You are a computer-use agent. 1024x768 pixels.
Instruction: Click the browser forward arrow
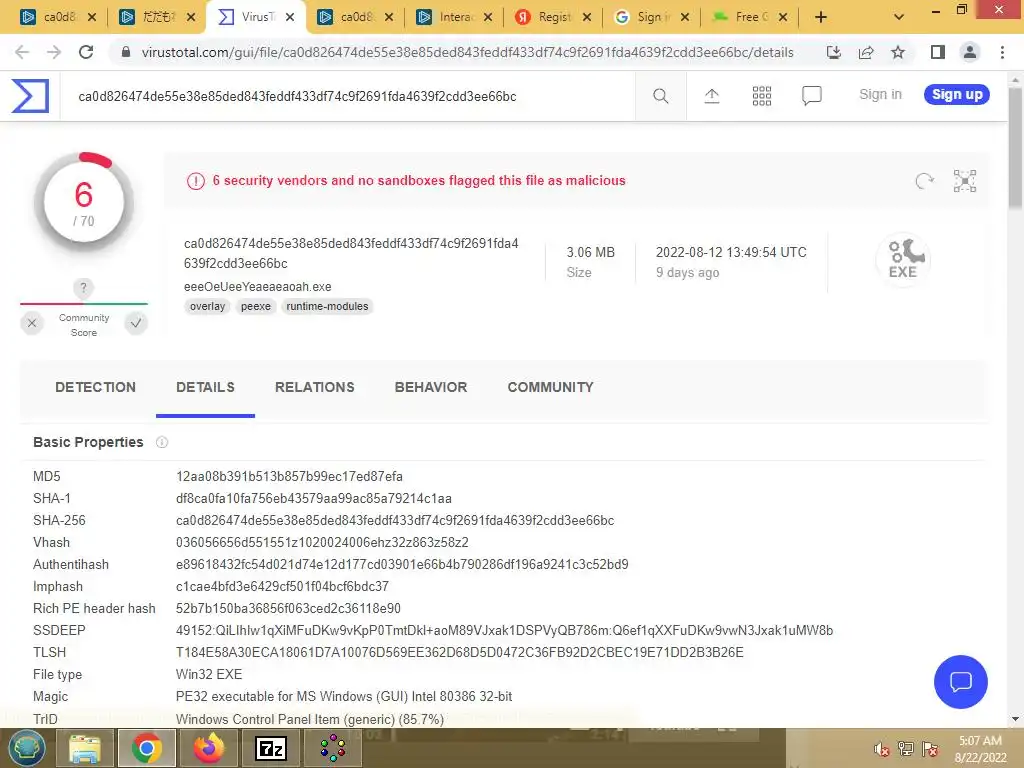[54, 52]
